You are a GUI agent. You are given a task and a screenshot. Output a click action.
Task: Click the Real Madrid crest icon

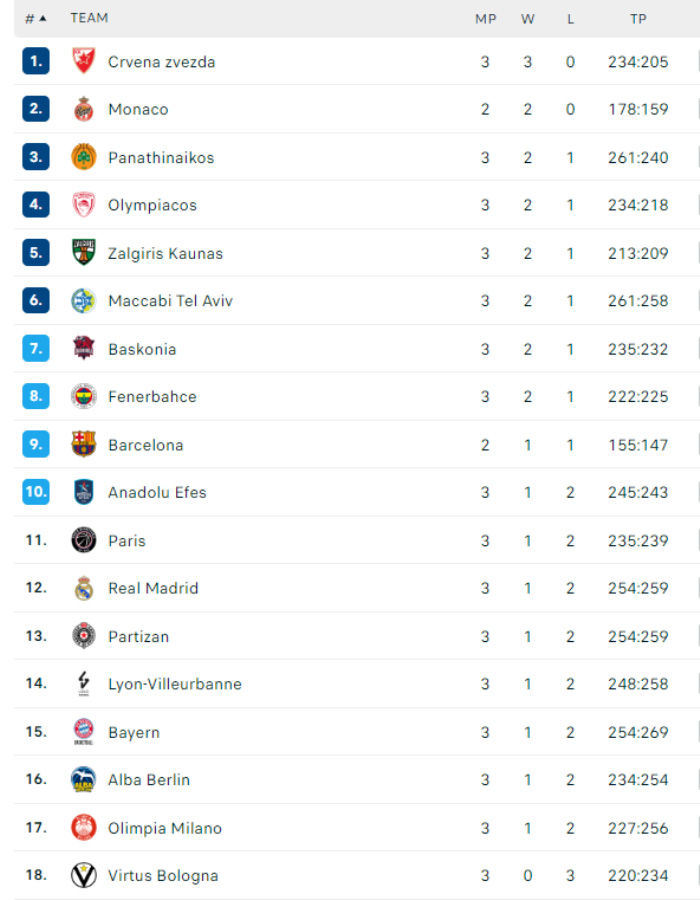[x=84, y=588]
